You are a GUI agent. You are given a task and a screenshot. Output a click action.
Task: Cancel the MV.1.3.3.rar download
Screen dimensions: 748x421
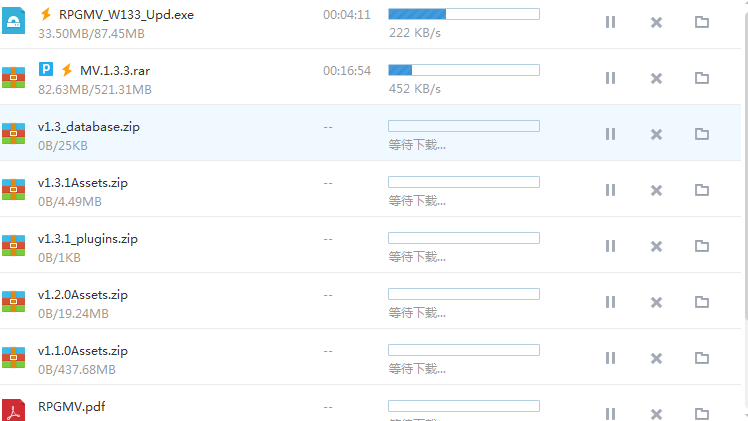(x=656, y=78)
